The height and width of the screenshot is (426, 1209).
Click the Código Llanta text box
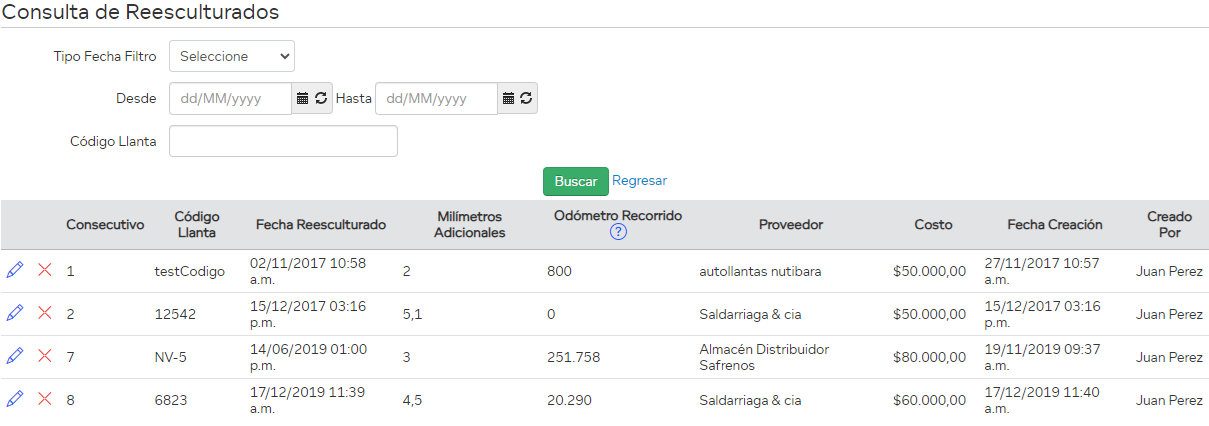click(x=283, y=141)
